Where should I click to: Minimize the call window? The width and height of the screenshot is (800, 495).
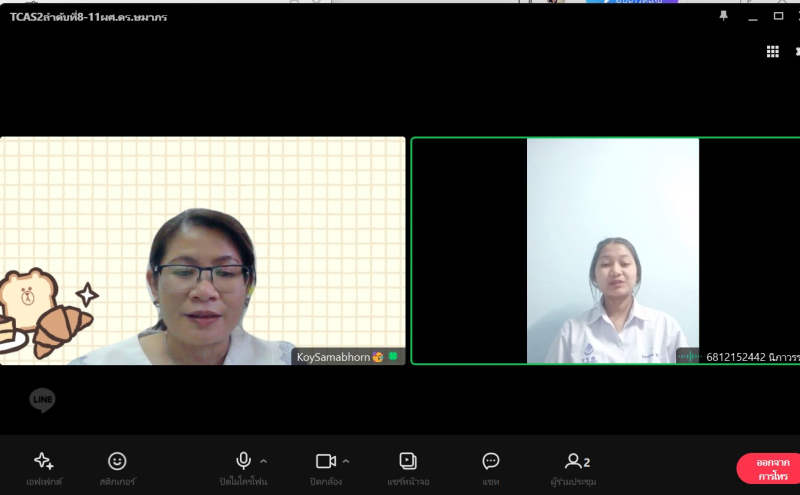point(751,16)
